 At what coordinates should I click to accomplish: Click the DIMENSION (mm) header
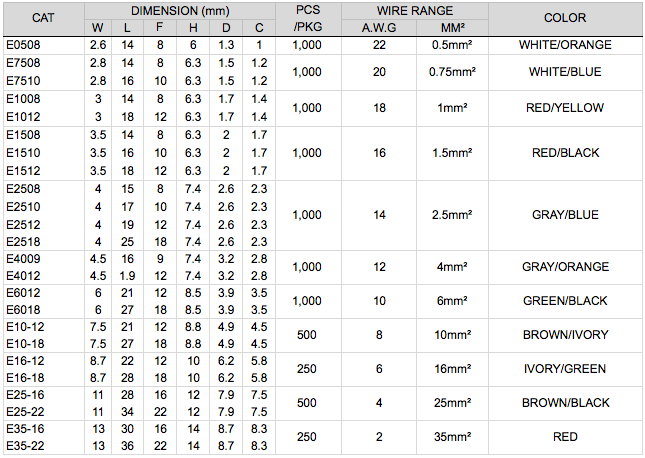(x=180, y=11)
